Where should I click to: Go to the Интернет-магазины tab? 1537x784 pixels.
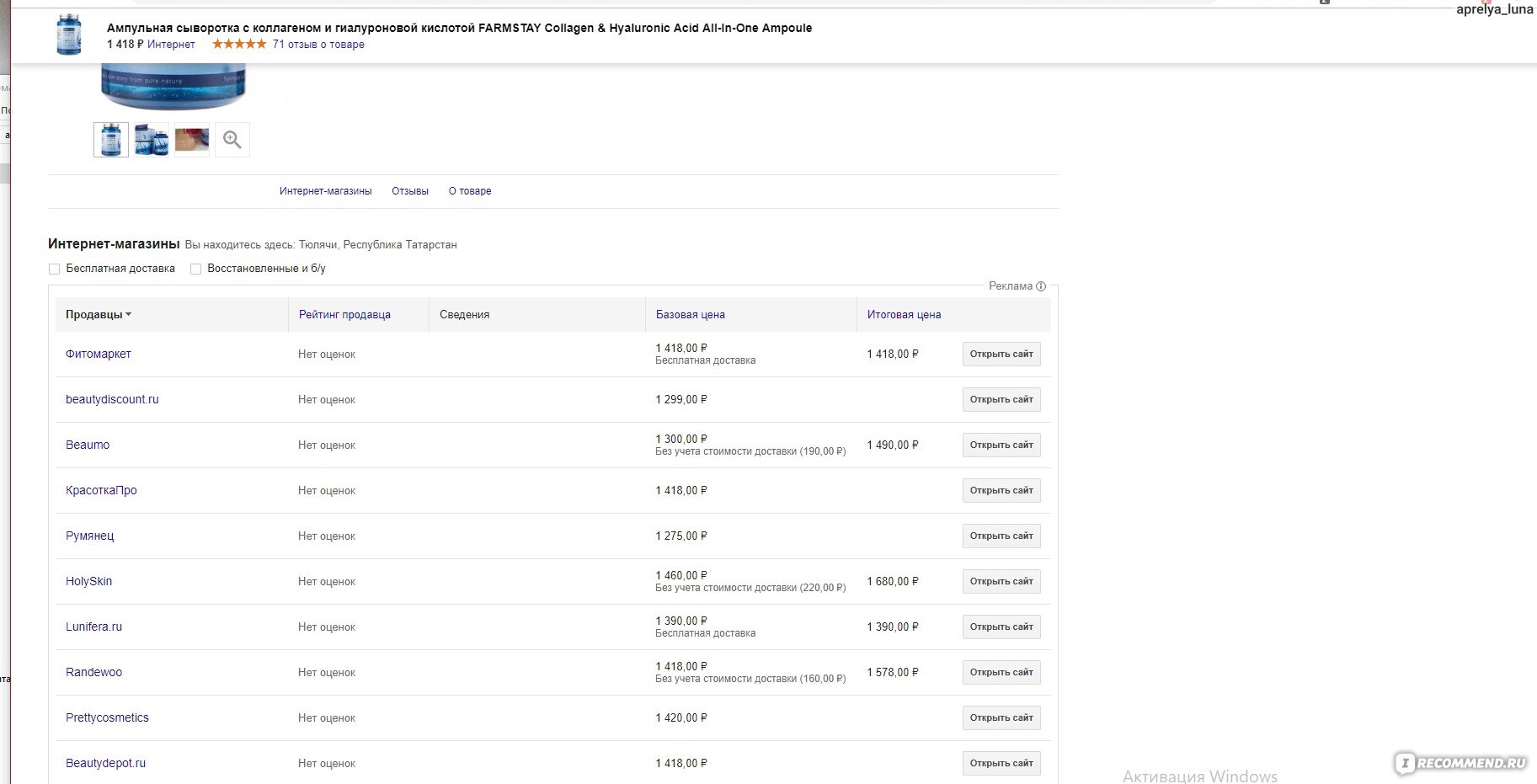coord(325,191)
